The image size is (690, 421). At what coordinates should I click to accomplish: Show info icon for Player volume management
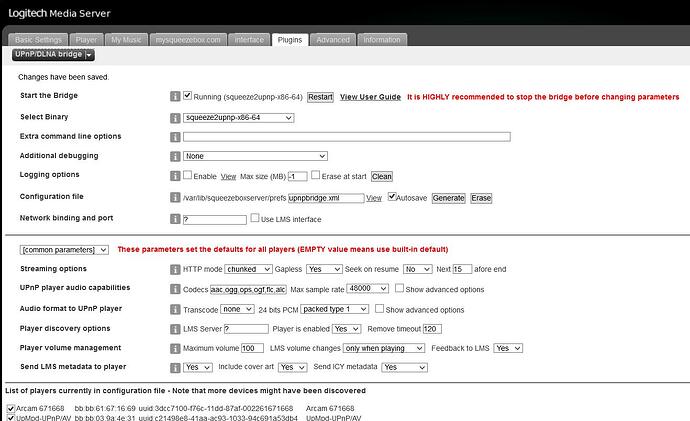click(175, 348)
